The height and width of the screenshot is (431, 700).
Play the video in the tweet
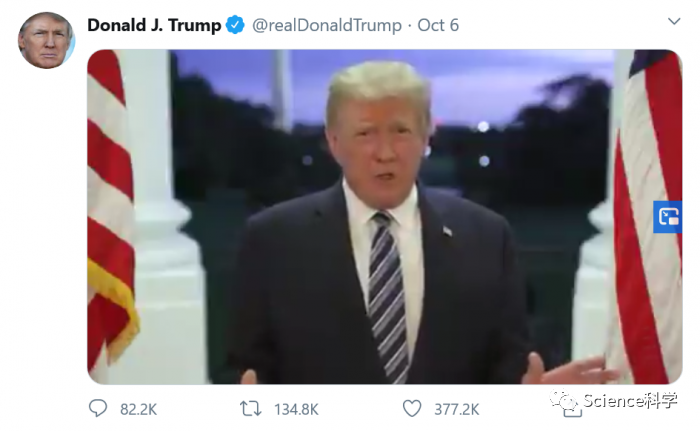coord(384,217)
